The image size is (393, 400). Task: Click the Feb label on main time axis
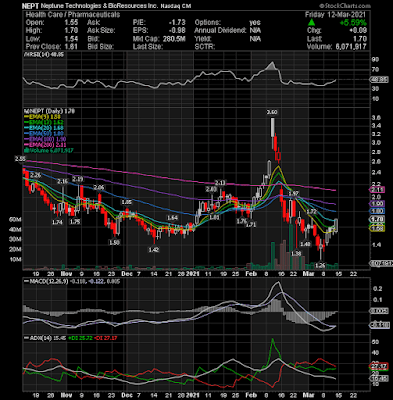251,274
